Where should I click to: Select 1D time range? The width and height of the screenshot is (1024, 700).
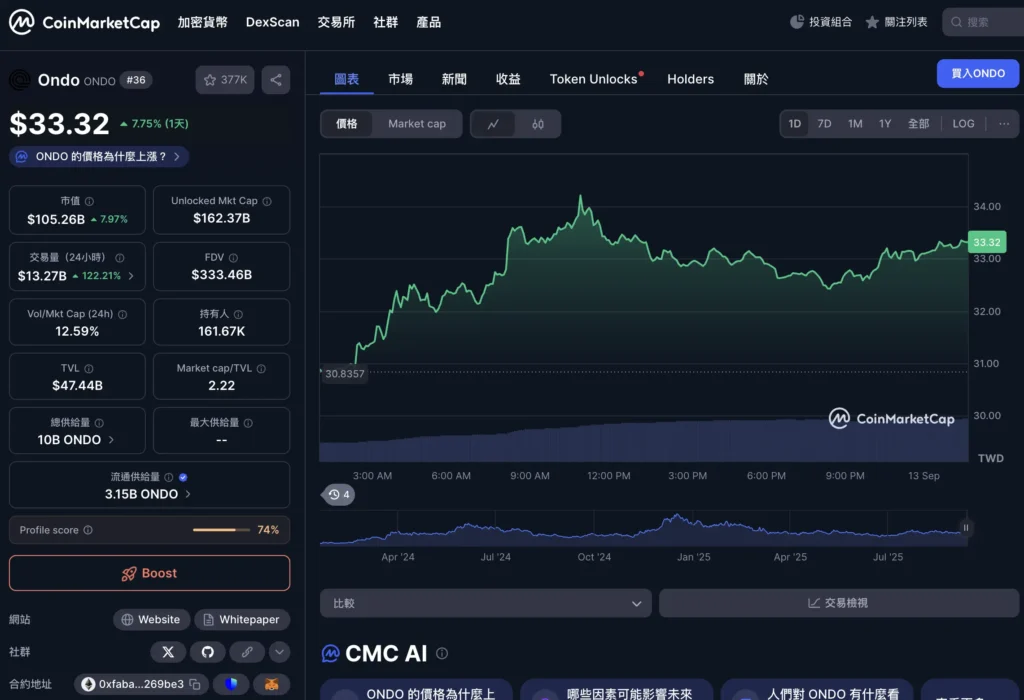tap(794, 124)
